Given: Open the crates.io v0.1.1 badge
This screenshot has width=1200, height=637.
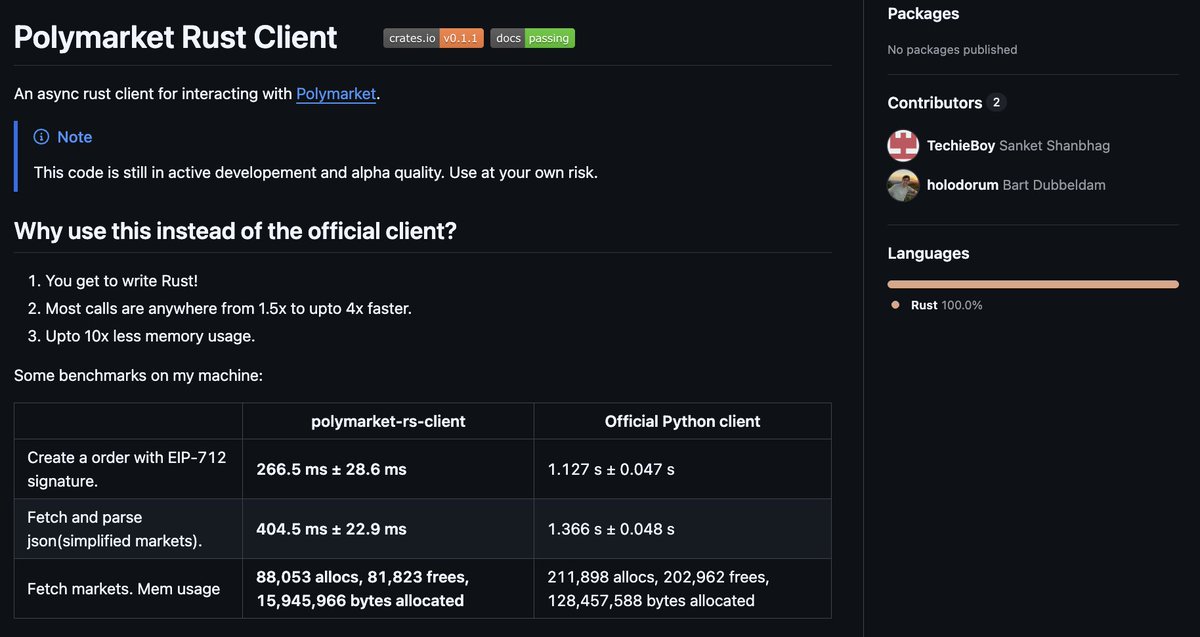Looking at the screenshot, I should tap(433, 38).
